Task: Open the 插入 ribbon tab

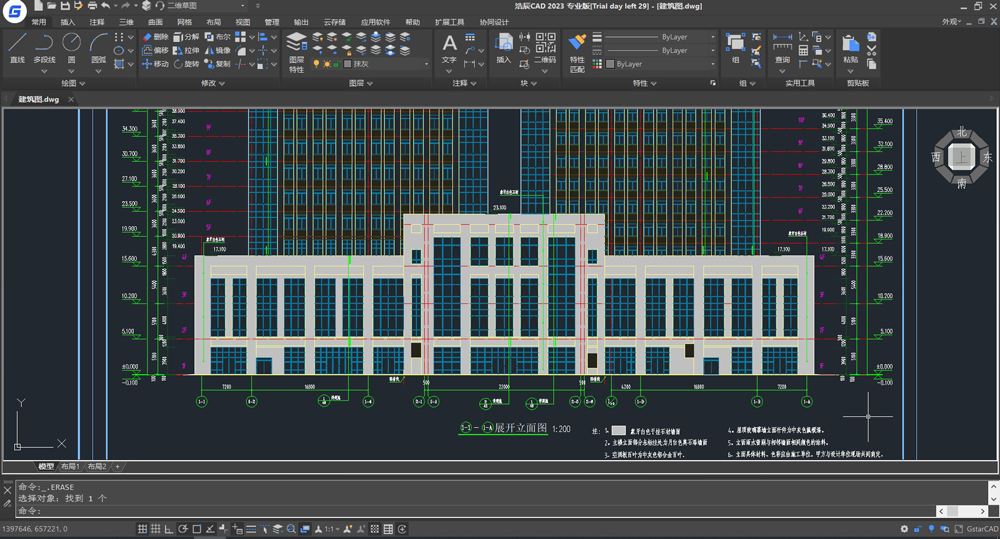Action: [67, 21]
